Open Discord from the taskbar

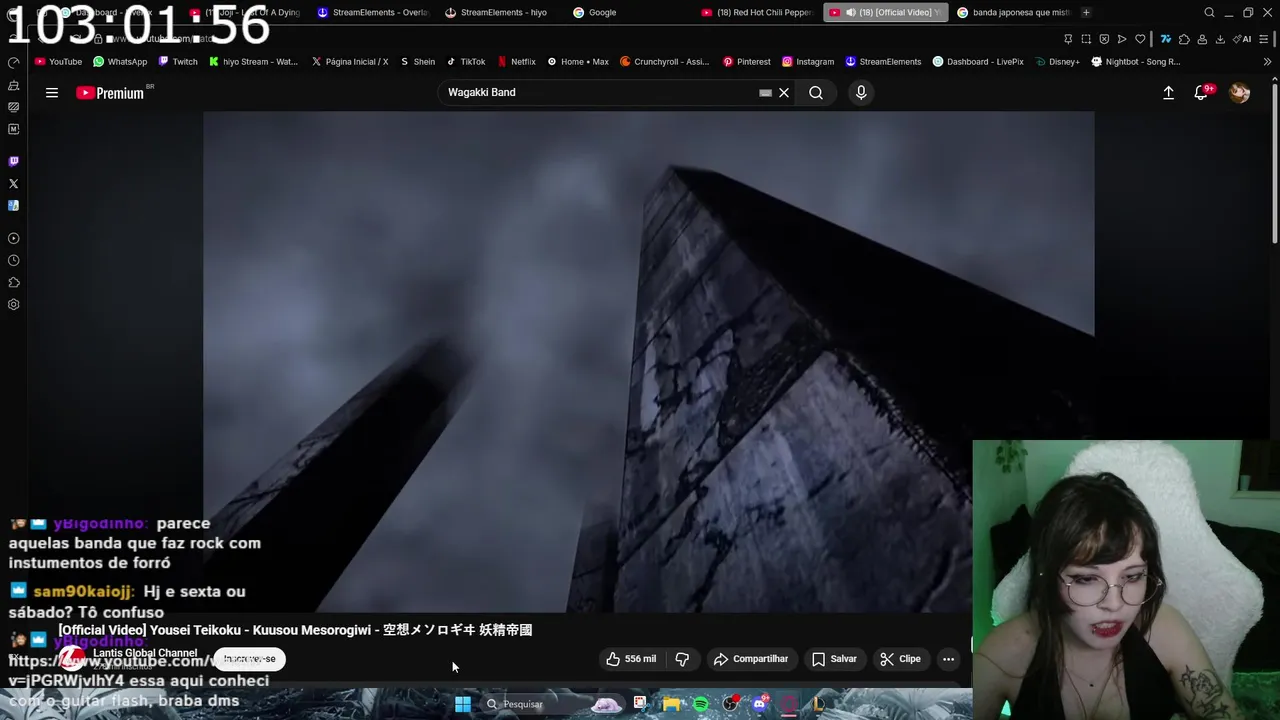[759, 704]
